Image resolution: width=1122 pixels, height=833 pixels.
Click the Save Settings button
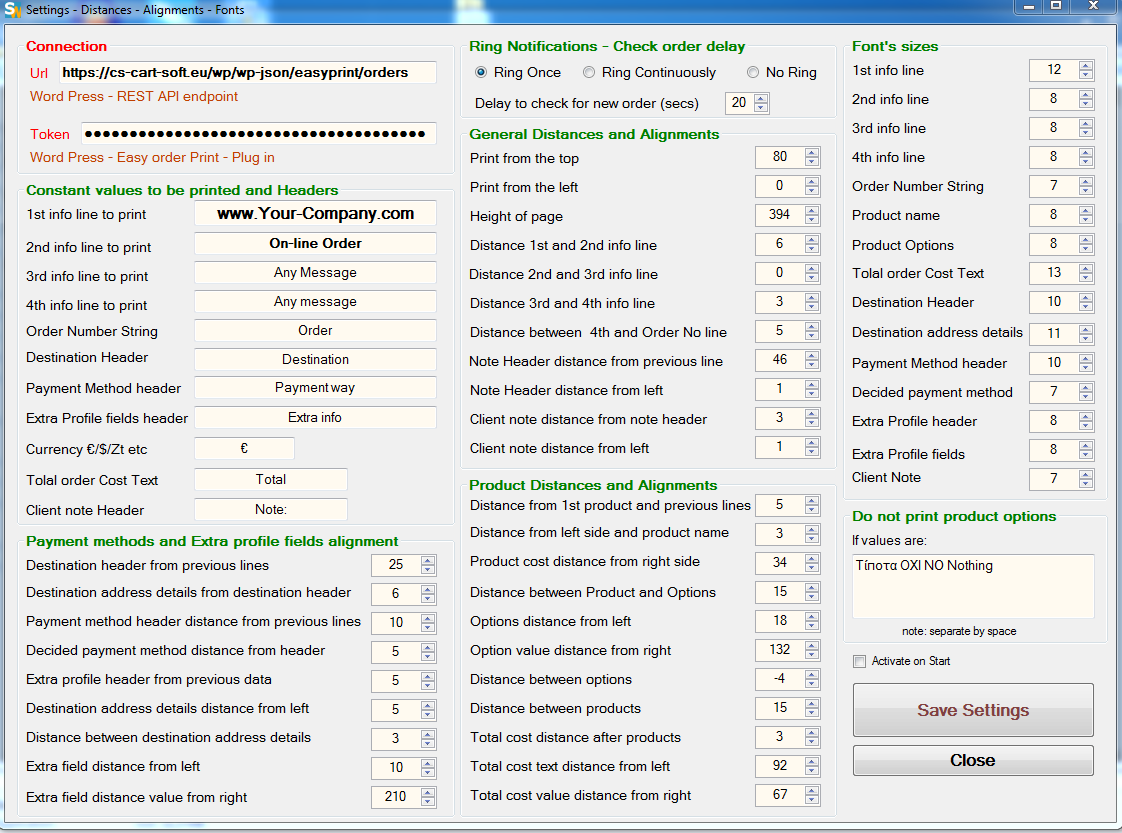point(972,710)
